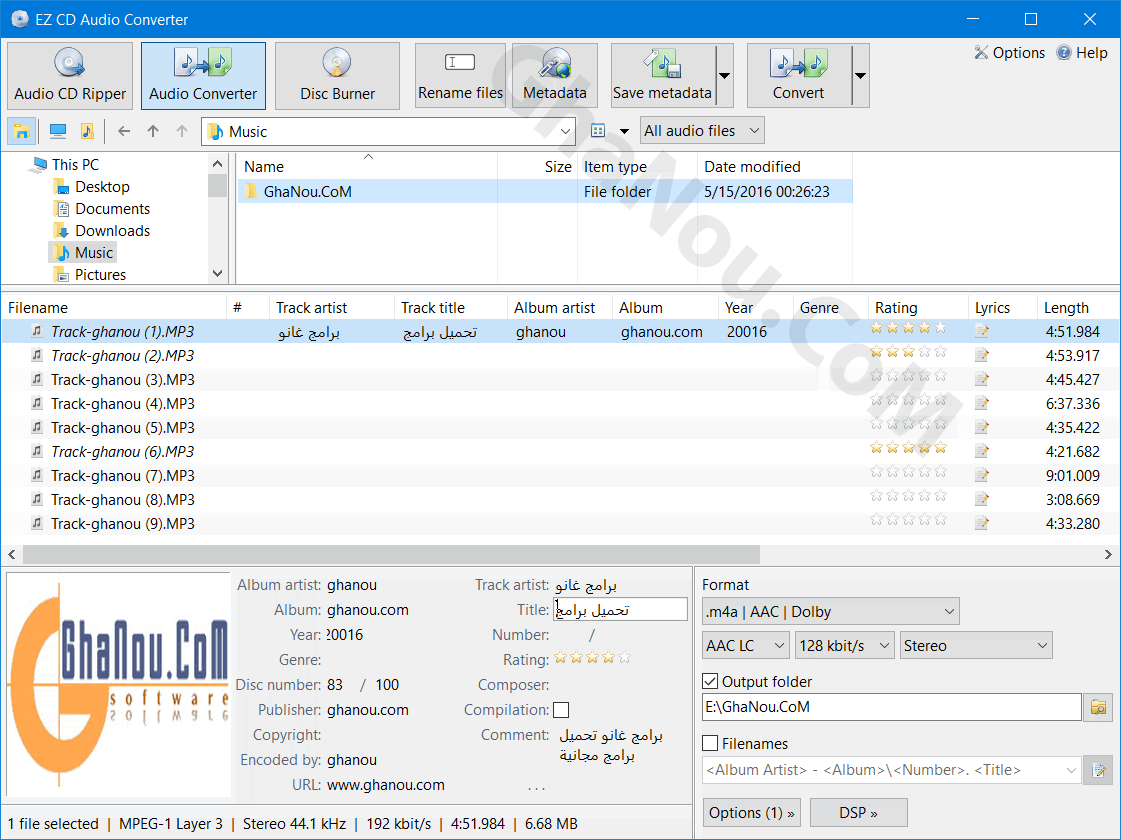
Task: Uncheck the Output folder checkbox
Action: (x=711, y=682)
